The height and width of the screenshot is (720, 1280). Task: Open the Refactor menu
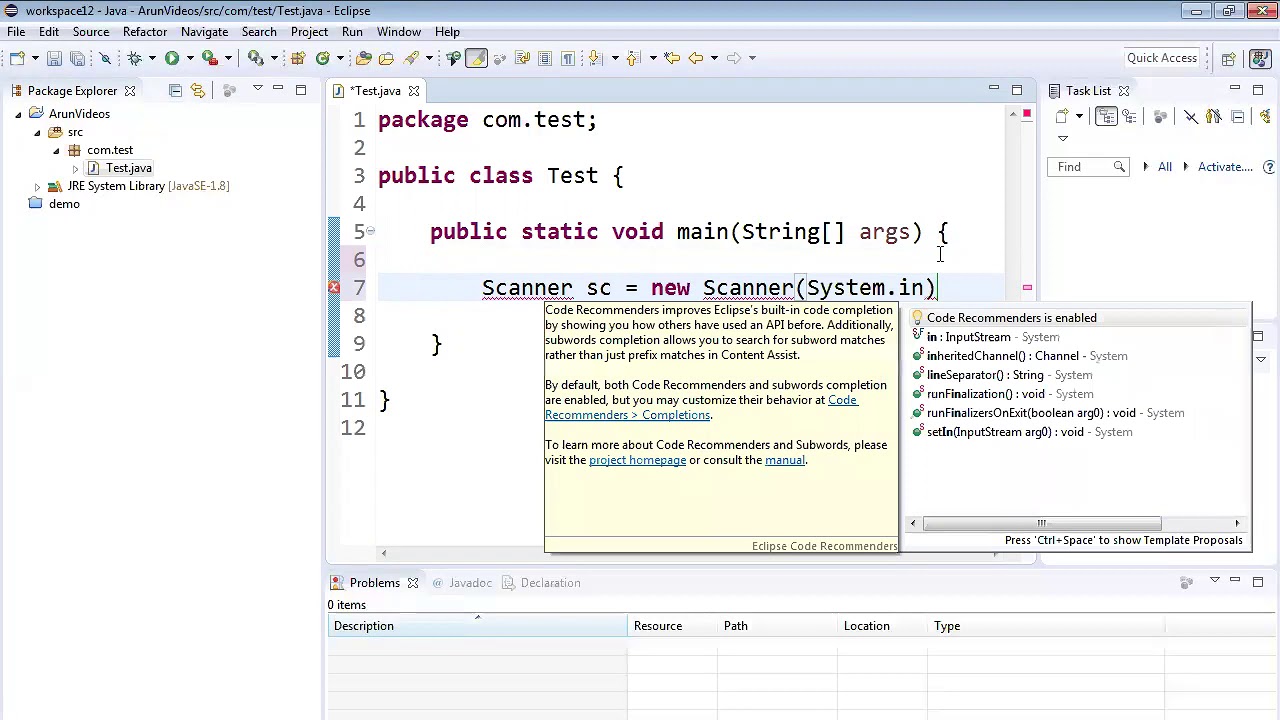click(x=145, y=32)
